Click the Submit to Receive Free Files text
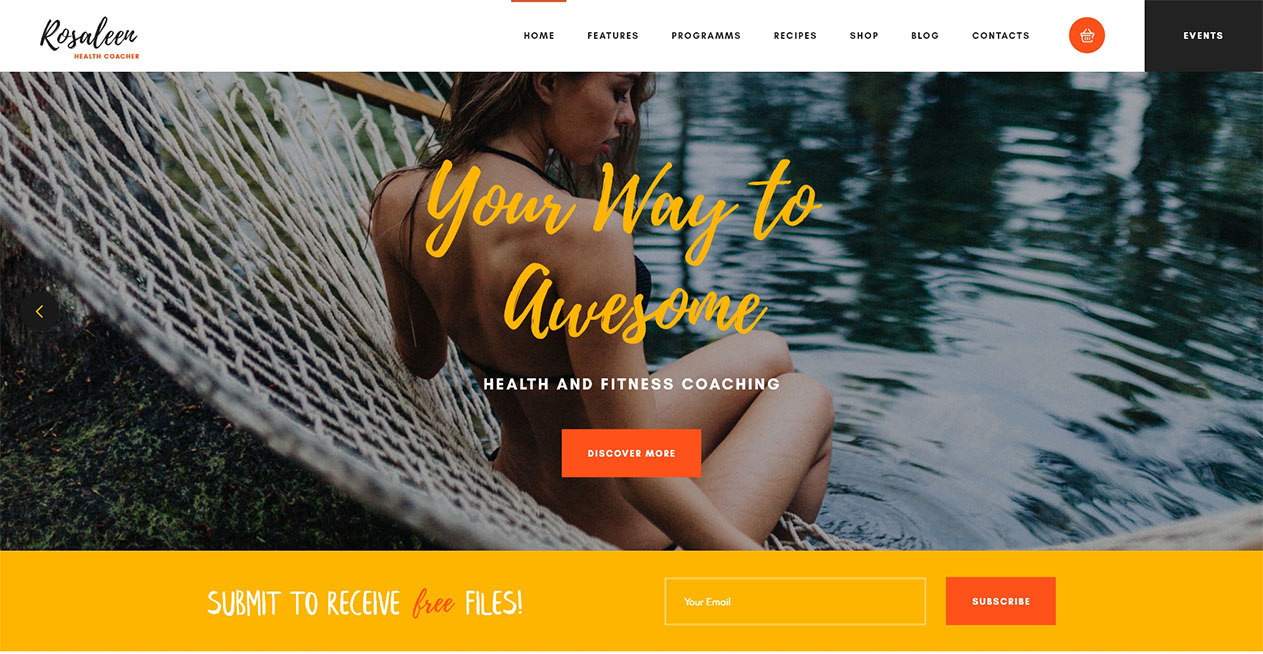Viewport: 1263px width, 654px height. click(365, 603)
